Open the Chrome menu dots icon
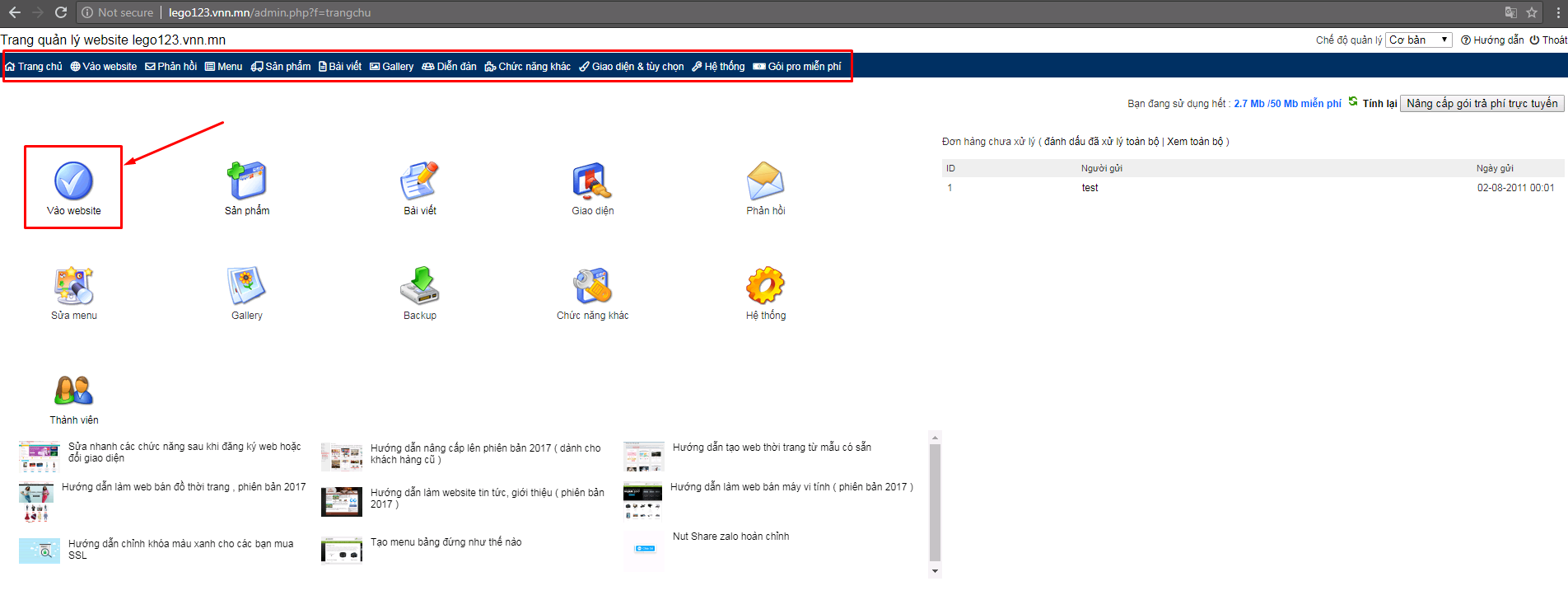This screenshot has height=614, width=1568. coord(1556,12)
